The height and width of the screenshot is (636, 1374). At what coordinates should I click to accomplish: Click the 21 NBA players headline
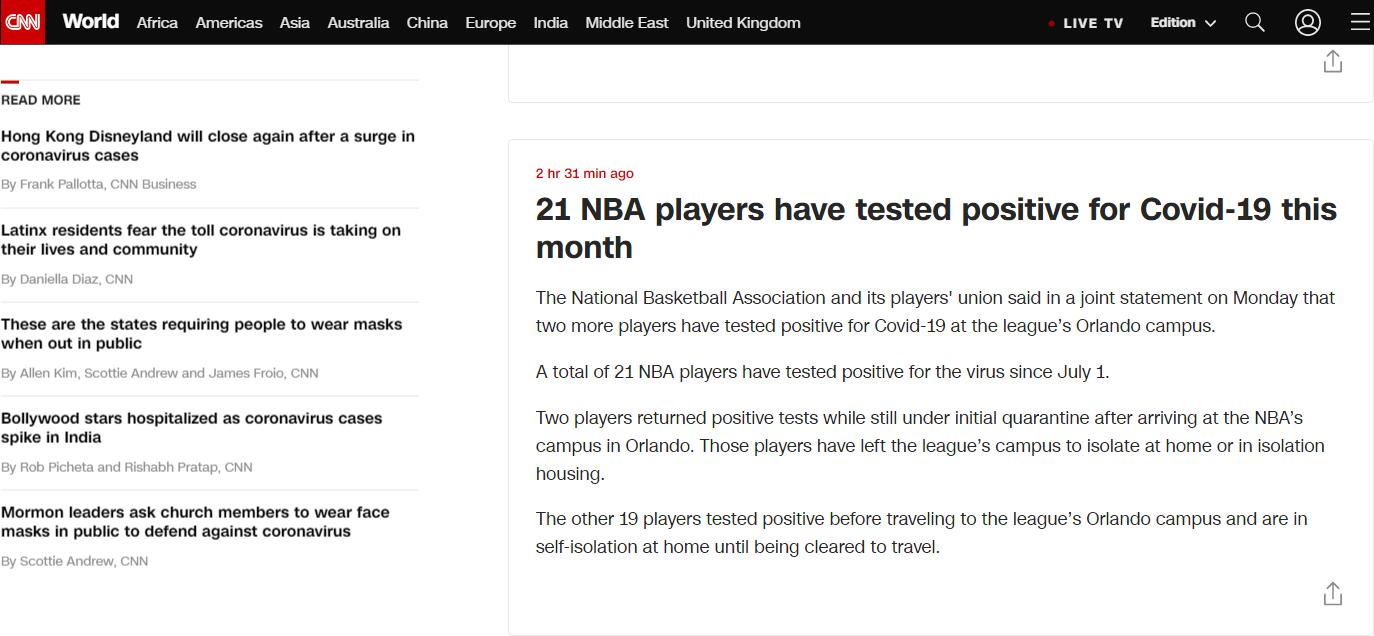tap(936, 228)
